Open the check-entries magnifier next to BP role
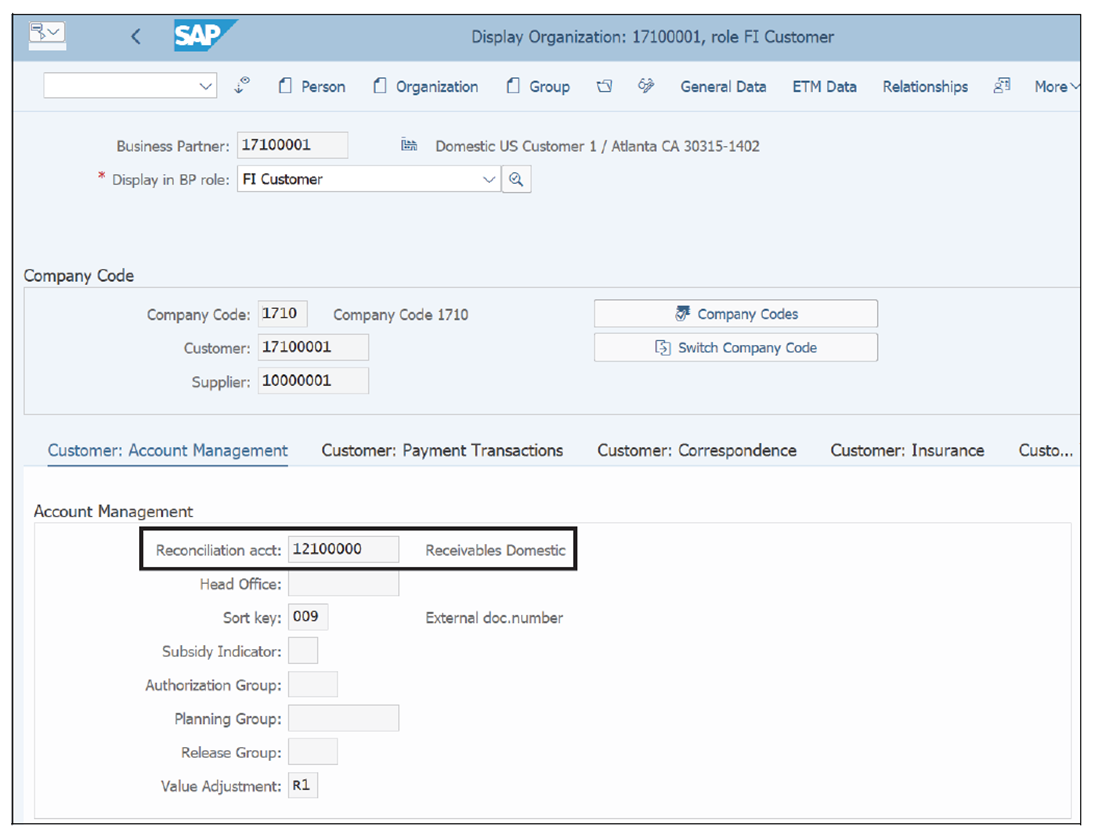 pos(516,178)
